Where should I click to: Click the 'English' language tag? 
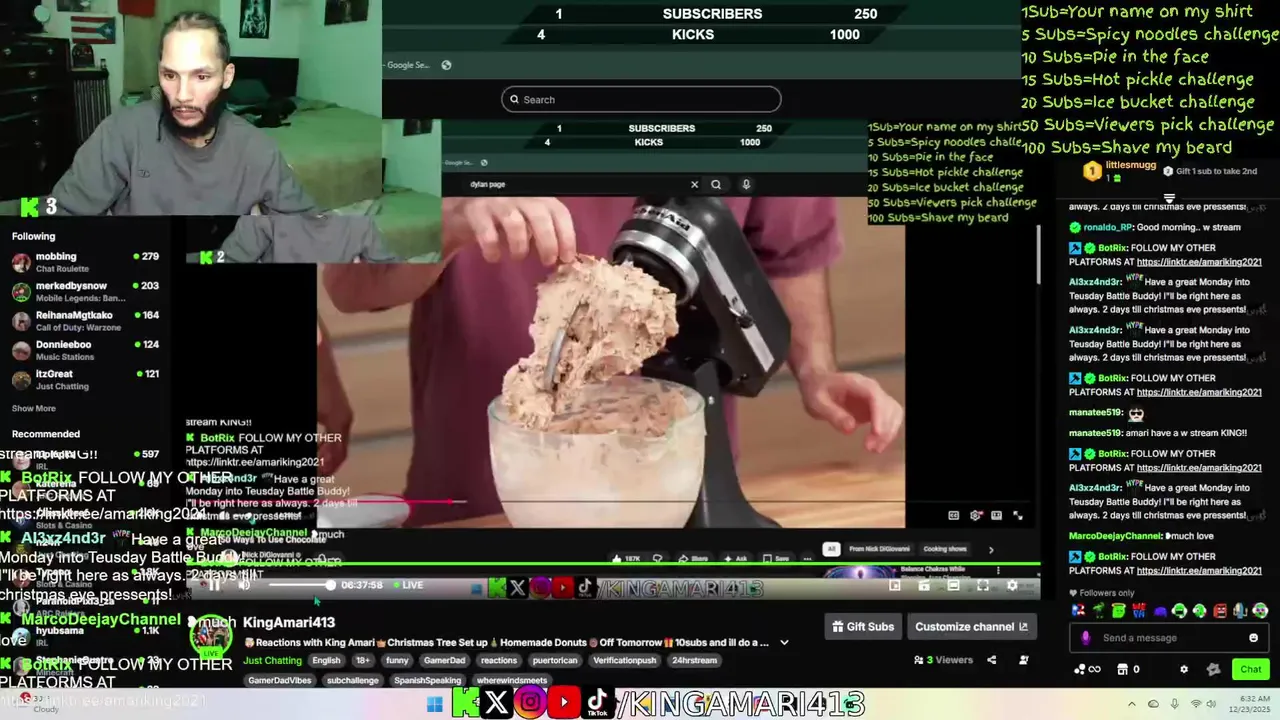click(x=326, y=661)
